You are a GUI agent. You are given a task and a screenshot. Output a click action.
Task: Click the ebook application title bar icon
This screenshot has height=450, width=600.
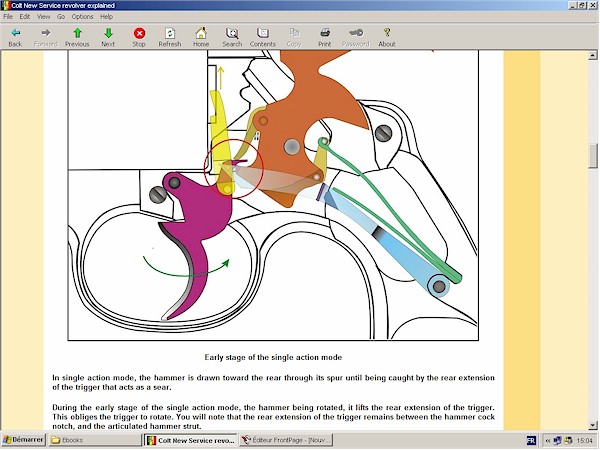pyautogui.click(x=5, y=5)
